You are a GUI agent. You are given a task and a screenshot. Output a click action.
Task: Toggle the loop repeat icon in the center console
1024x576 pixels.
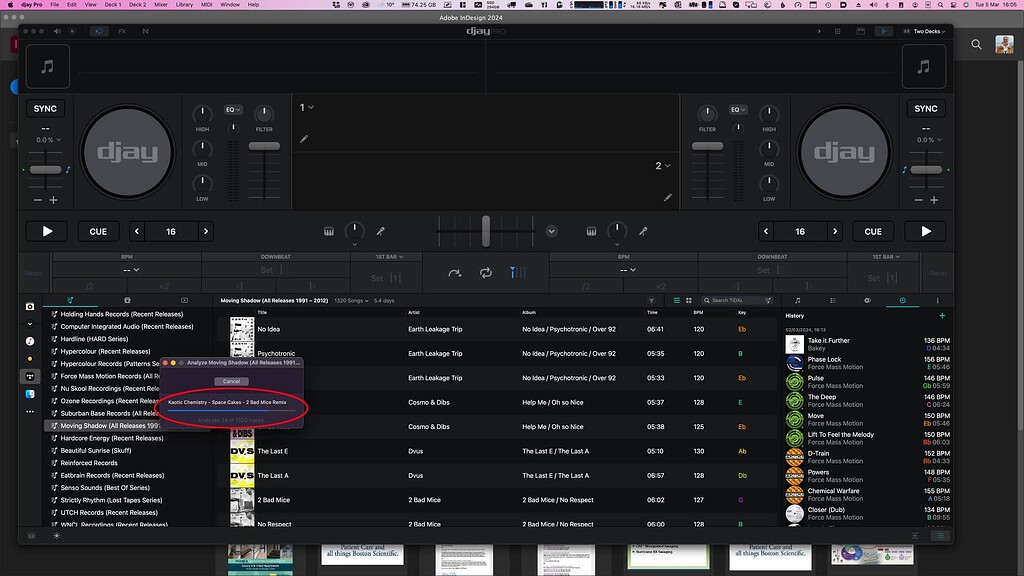point(487,272)
